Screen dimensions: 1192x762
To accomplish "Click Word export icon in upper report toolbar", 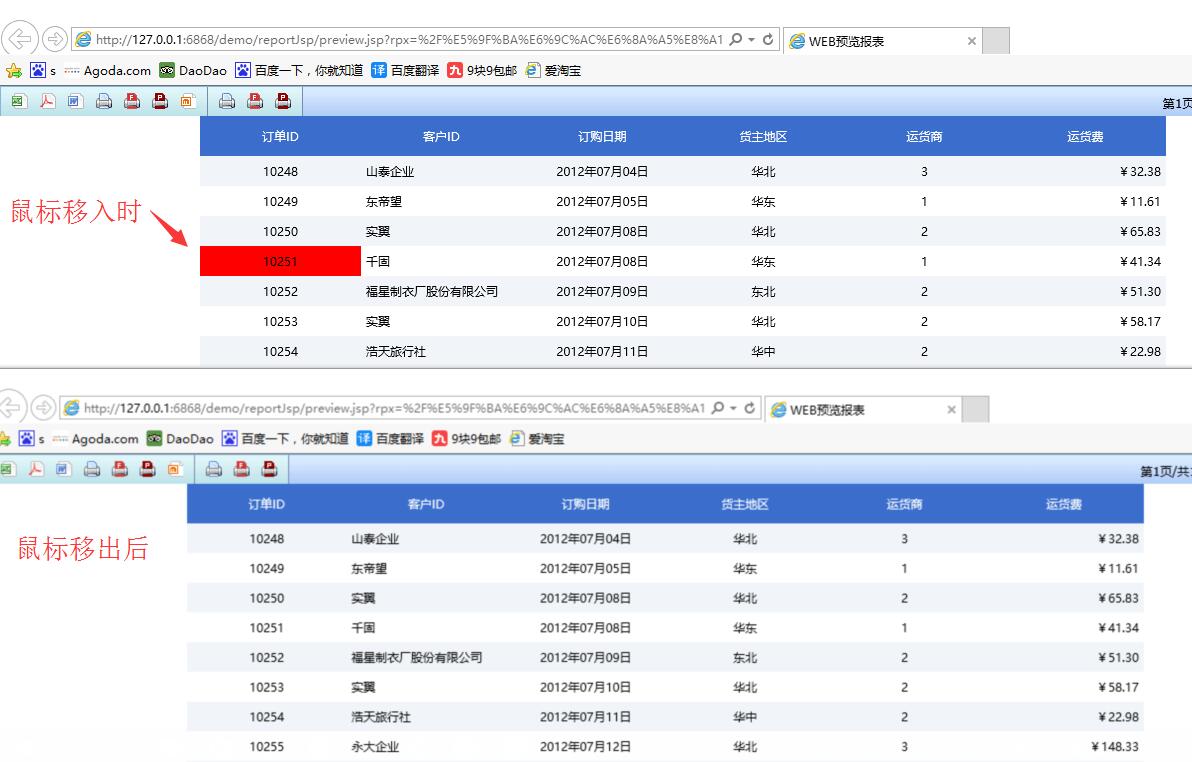I will 75,101.
